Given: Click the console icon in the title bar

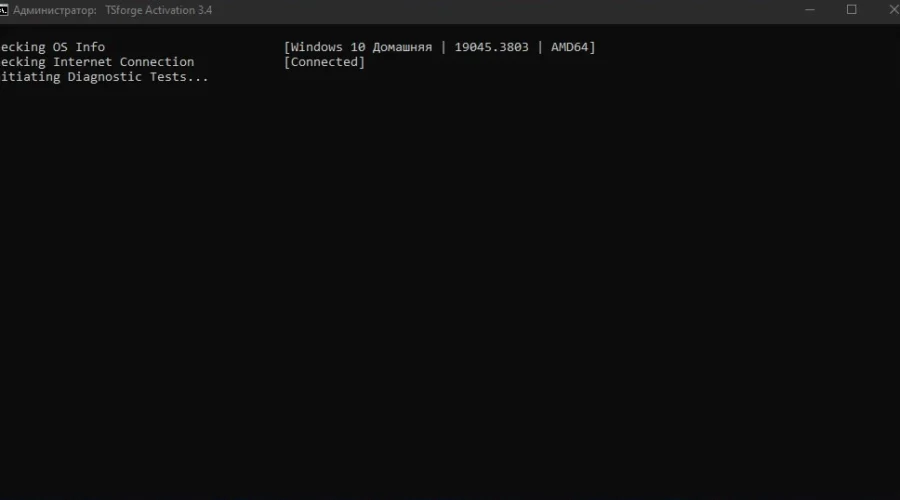Looking at the screenshot, I should pyautogui.click(x=3, y=10).
